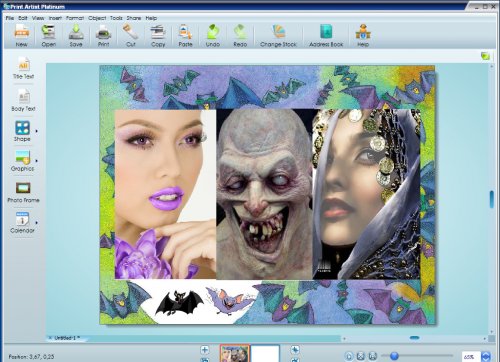Open the Tools menu
The image size is (500, 362).
pos(116,18)
